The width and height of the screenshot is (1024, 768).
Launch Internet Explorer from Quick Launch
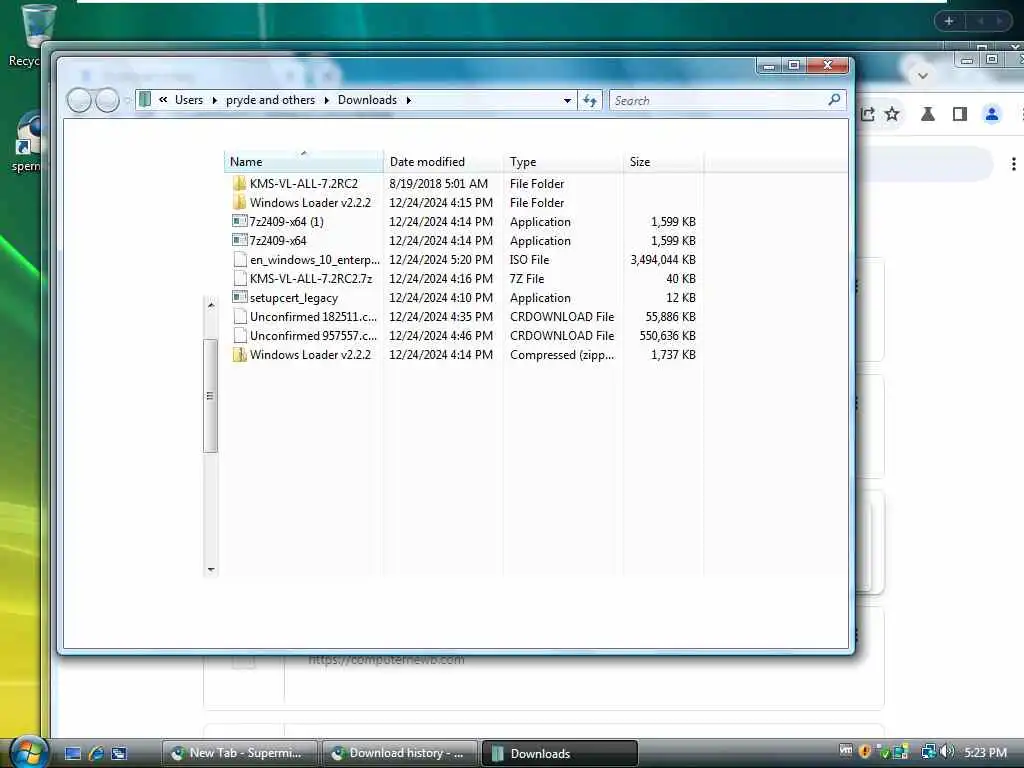coord(96,754)
